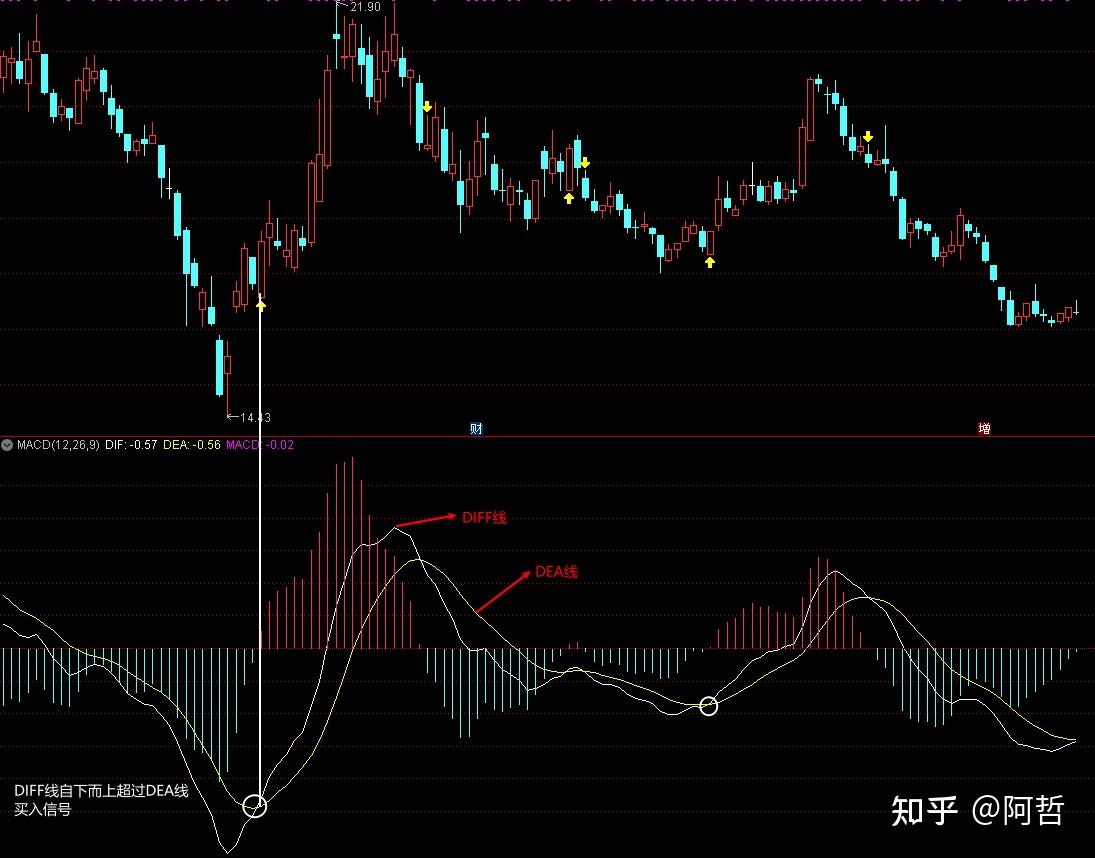
Task: Click the yellow down arrow in the mid-chart decline
Action: click(585, 162)
